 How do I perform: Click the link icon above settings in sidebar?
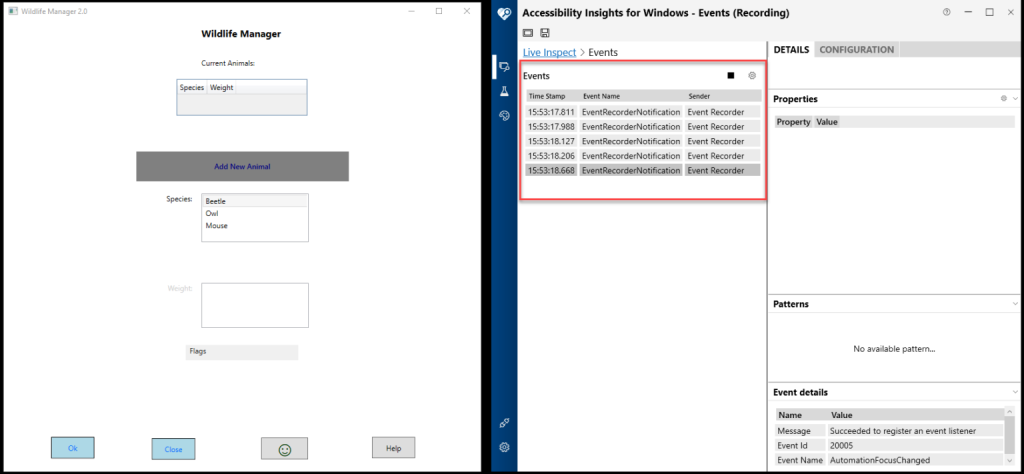point(505,423)
